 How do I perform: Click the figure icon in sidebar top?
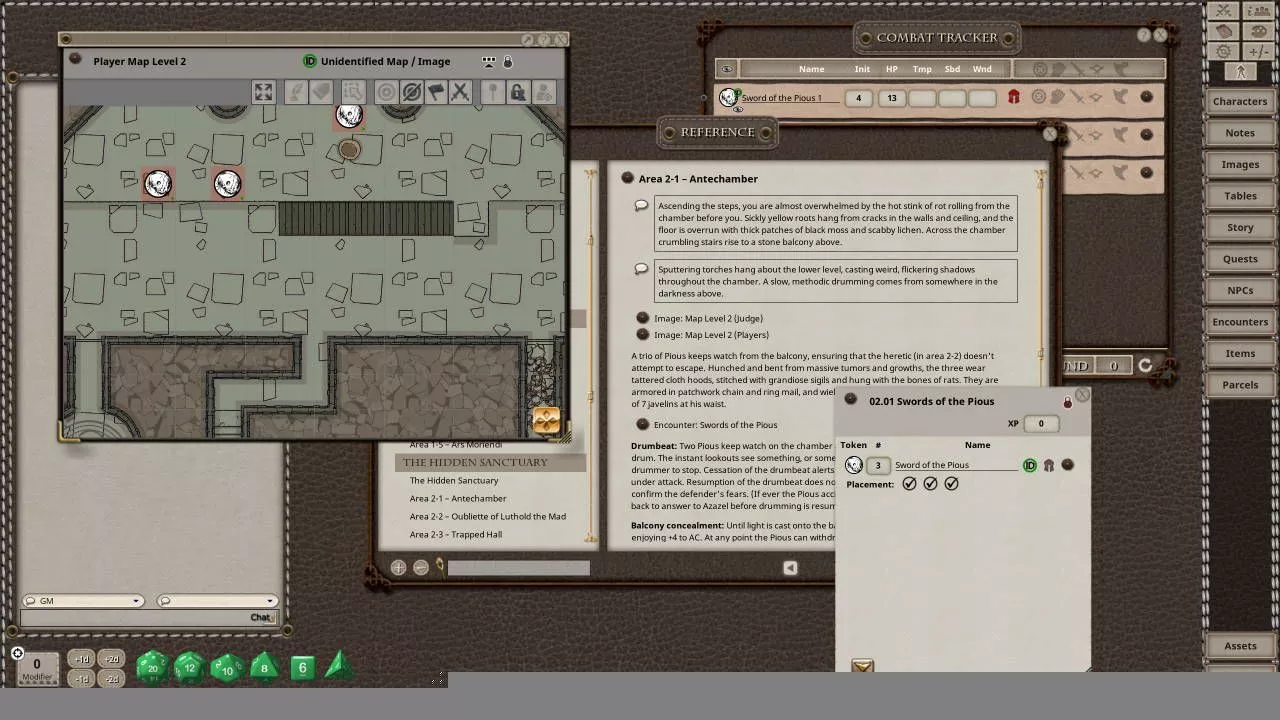tap(1240, 72)
